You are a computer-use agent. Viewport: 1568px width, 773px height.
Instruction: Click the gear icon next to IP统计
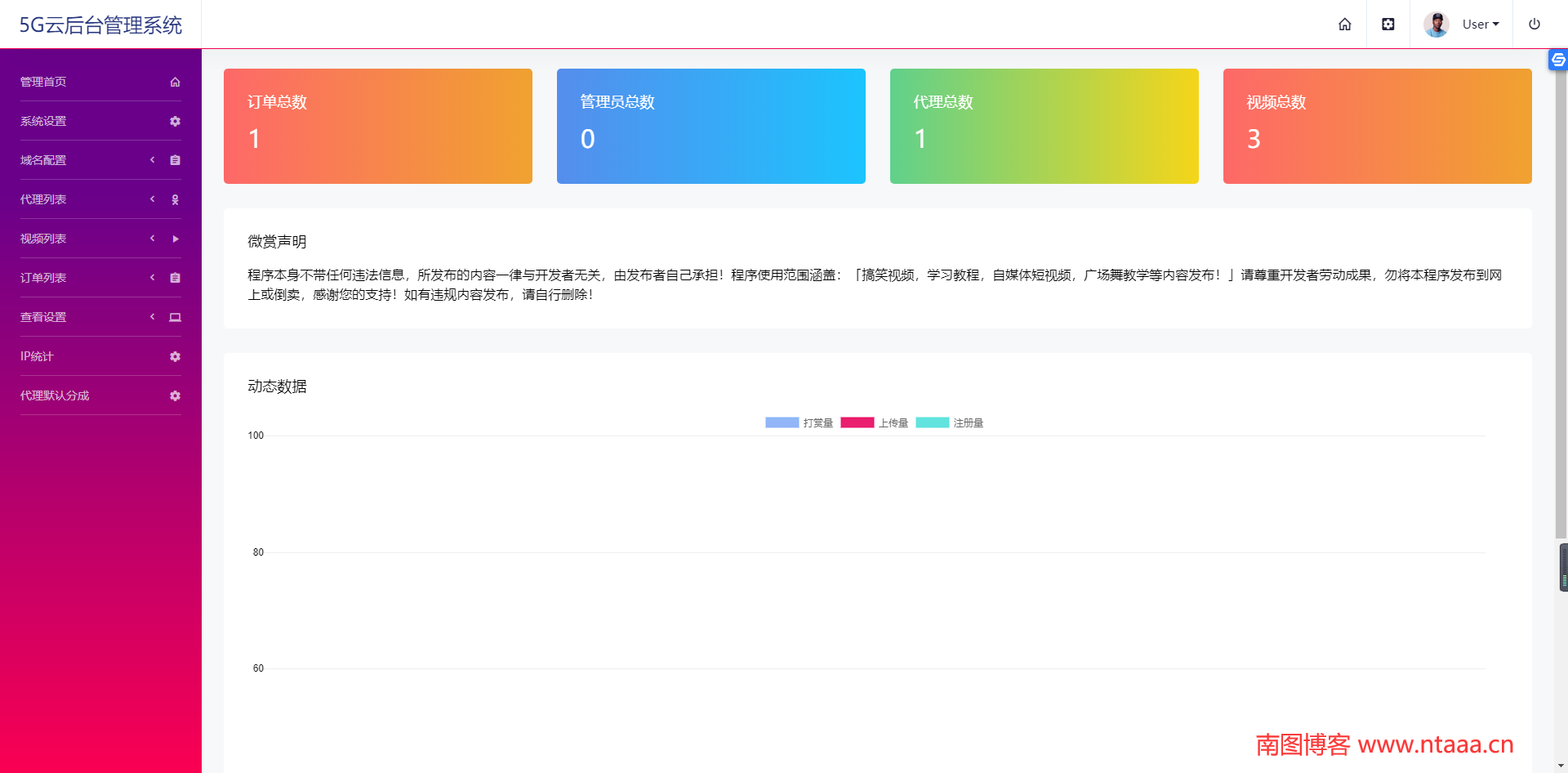point(175,356)
